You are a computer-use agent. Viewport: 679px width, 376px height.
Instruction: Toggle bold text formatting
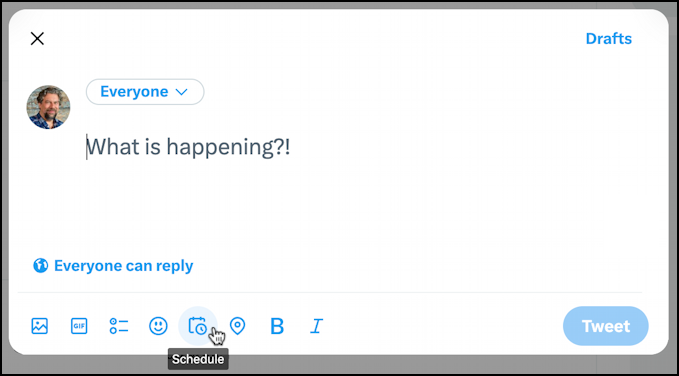pyautogui.click(x=277, y=326)
